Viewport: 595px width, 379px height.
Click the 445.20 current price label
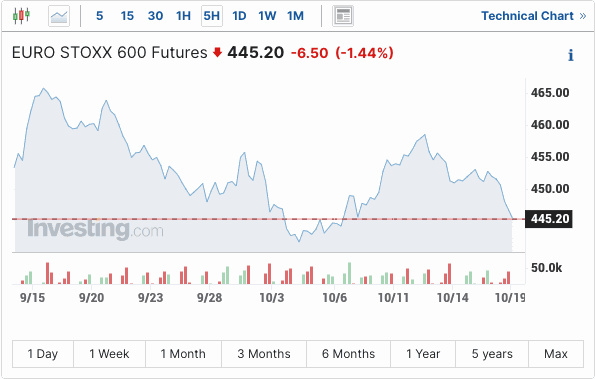pyautogui.click(x=255, y=53)
